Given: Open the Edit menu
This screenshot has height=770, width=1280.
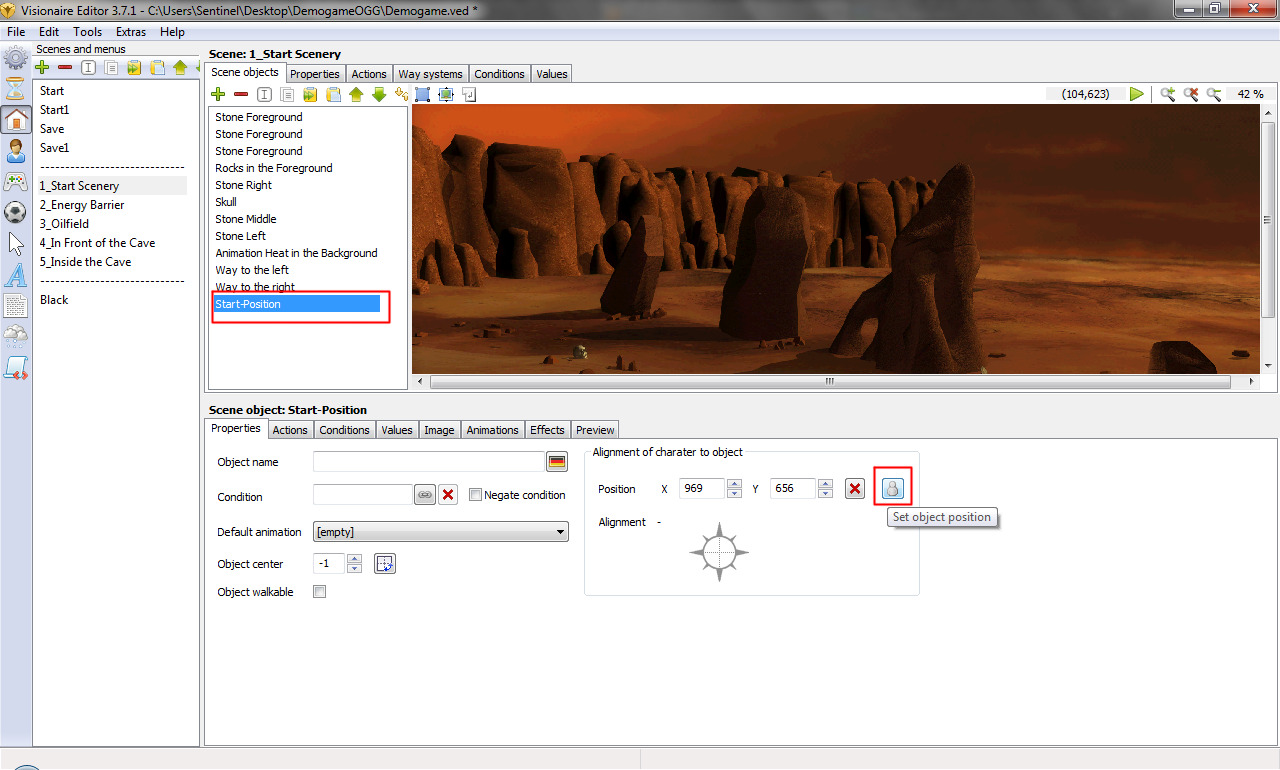Looking at the screenshot, I should tap(50, 32).
